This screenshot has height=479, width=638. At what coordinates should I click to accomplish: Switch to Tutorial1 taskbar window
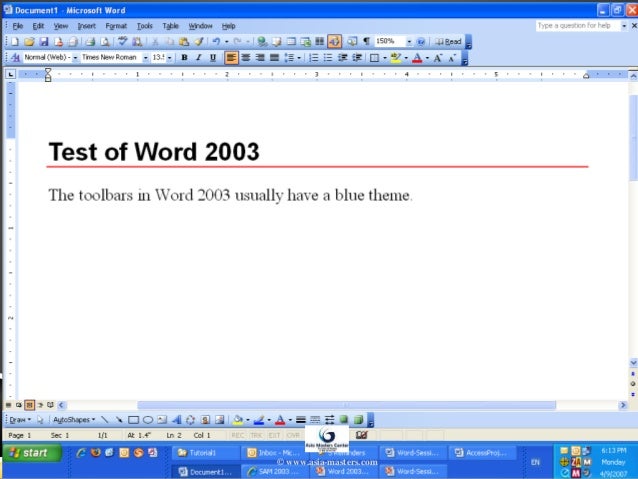tap(206, 453)
